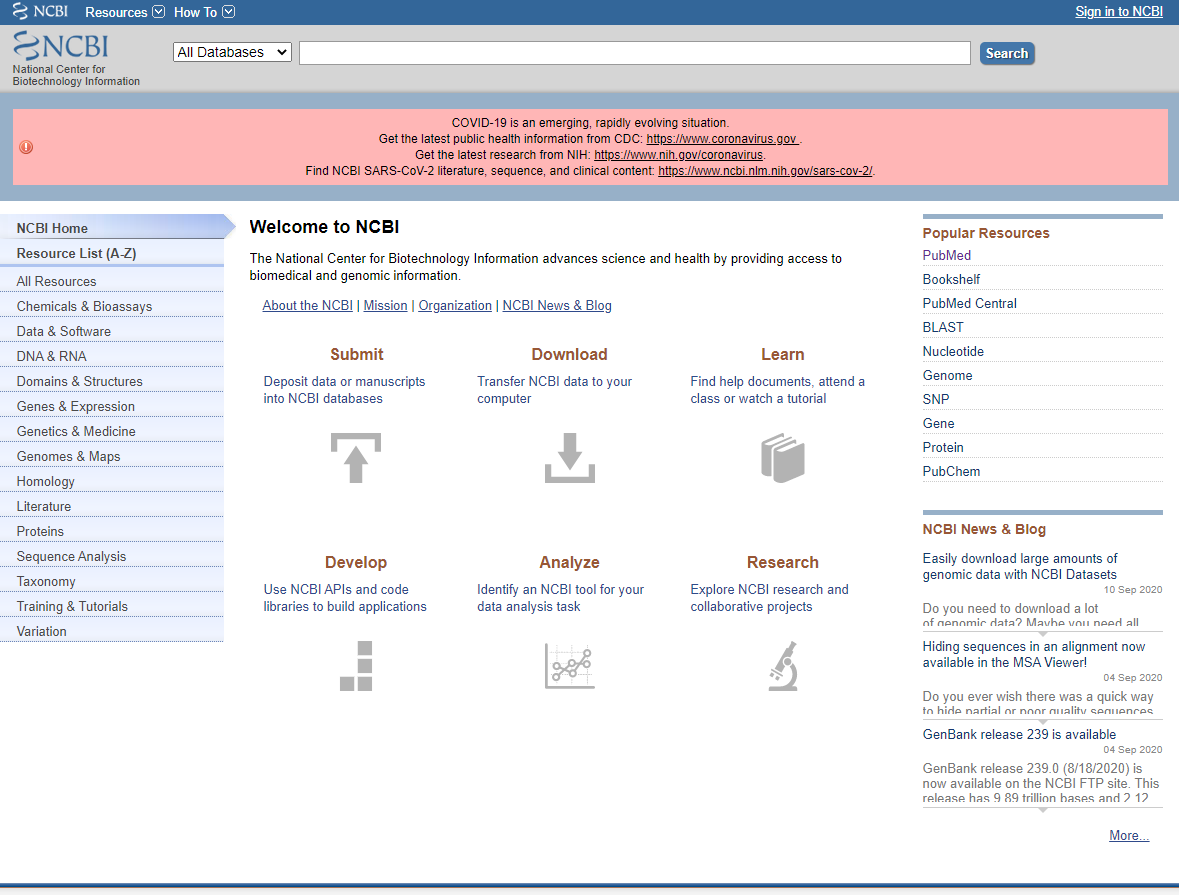Viewport: 1179px width, 895px height.
Task: Open the Resources dropdown menu
Action: coord(125,12)
